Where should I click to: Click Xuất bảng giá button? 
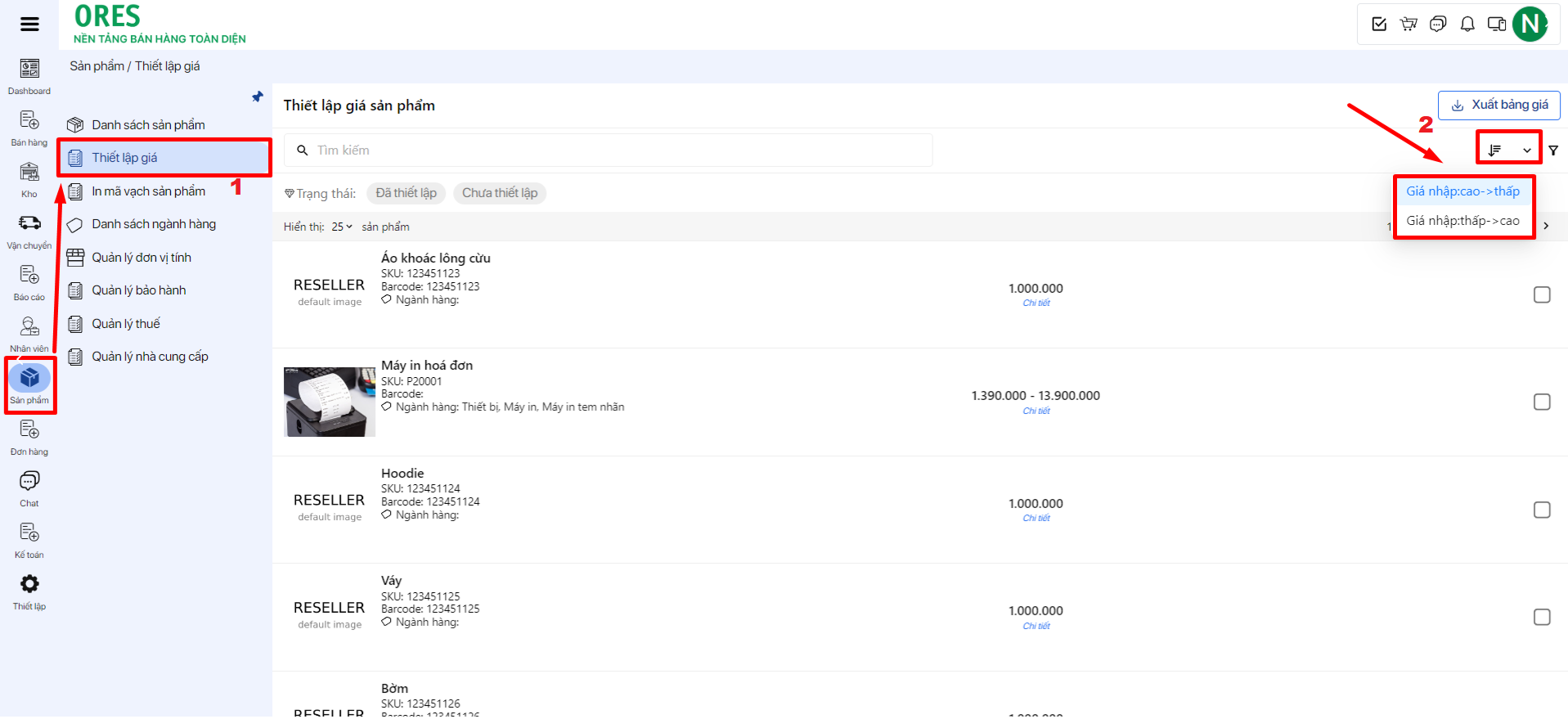click(1498, 105)
